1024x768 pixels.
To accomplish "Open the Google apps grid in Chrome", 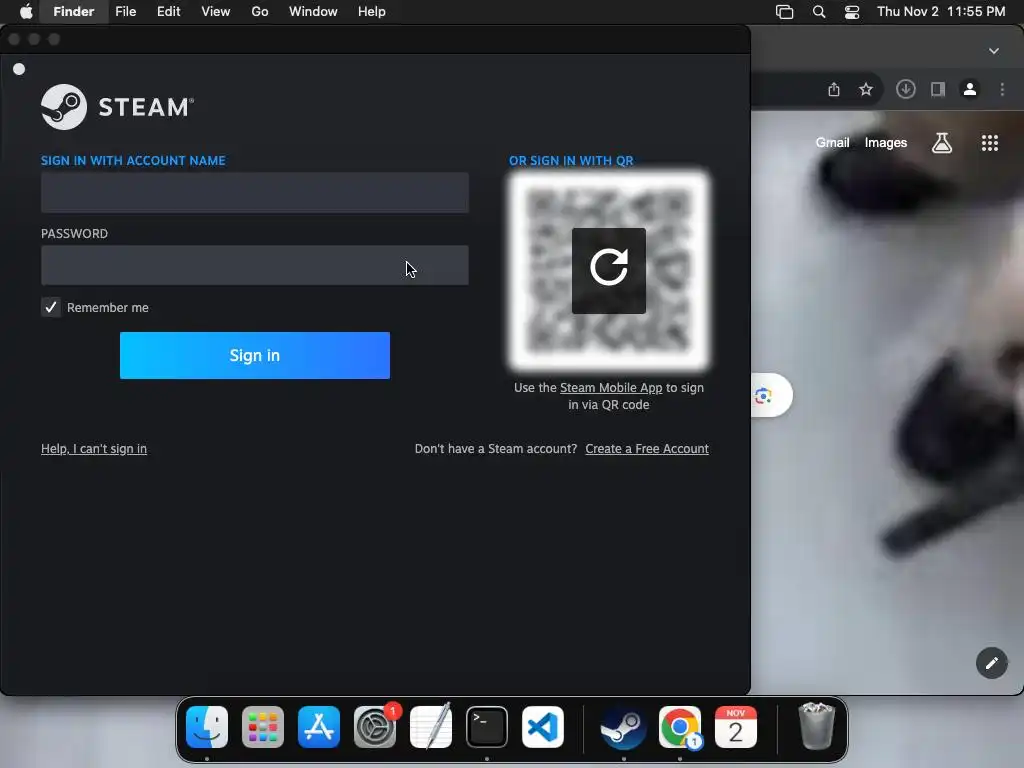I will click(990, 142).
